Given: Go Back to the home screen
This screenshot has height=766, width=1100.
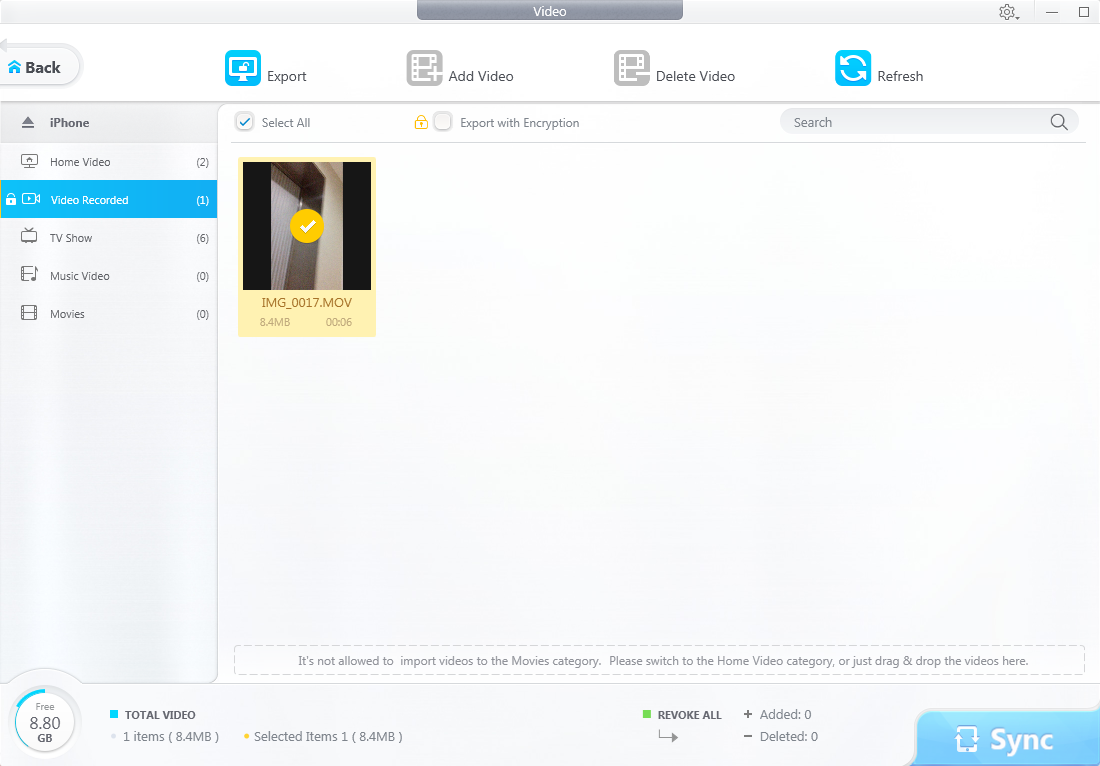Looking at the screenshot, I should 36,68.
